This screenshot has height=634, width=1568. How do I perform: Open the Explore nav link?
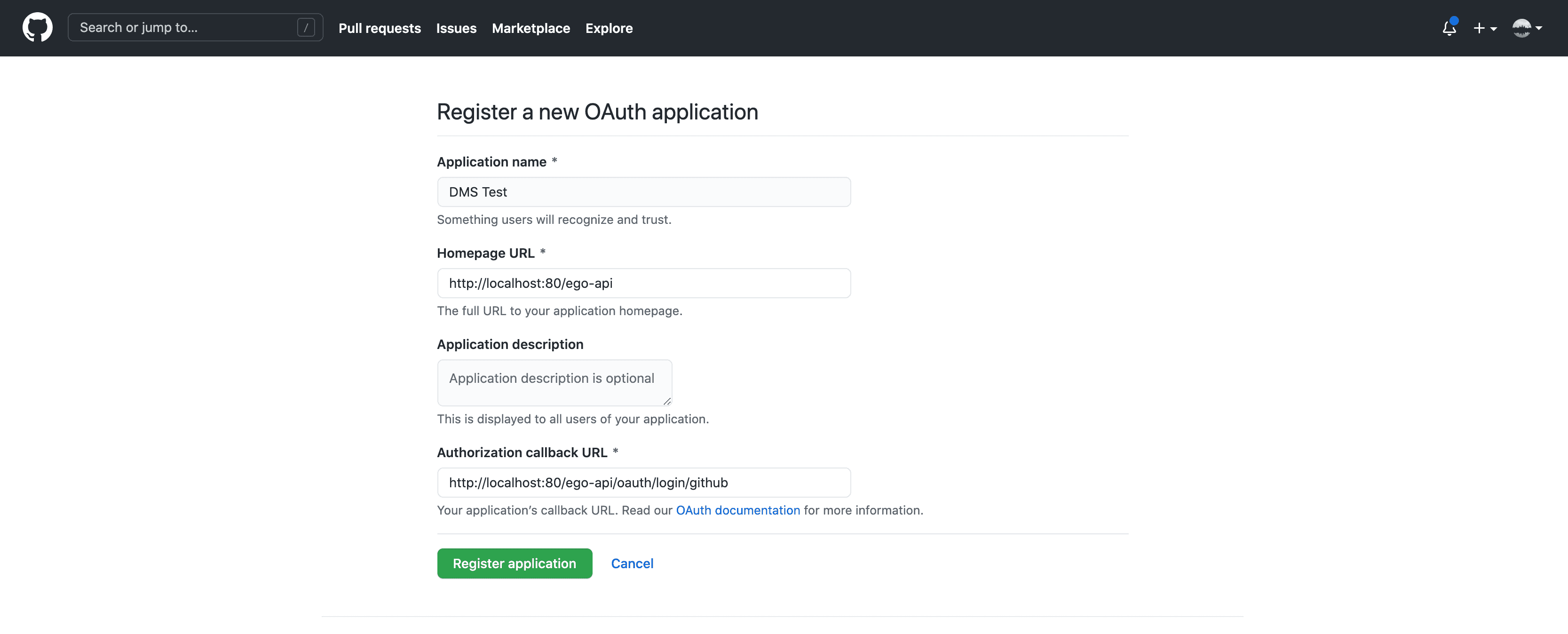[610, 28]
